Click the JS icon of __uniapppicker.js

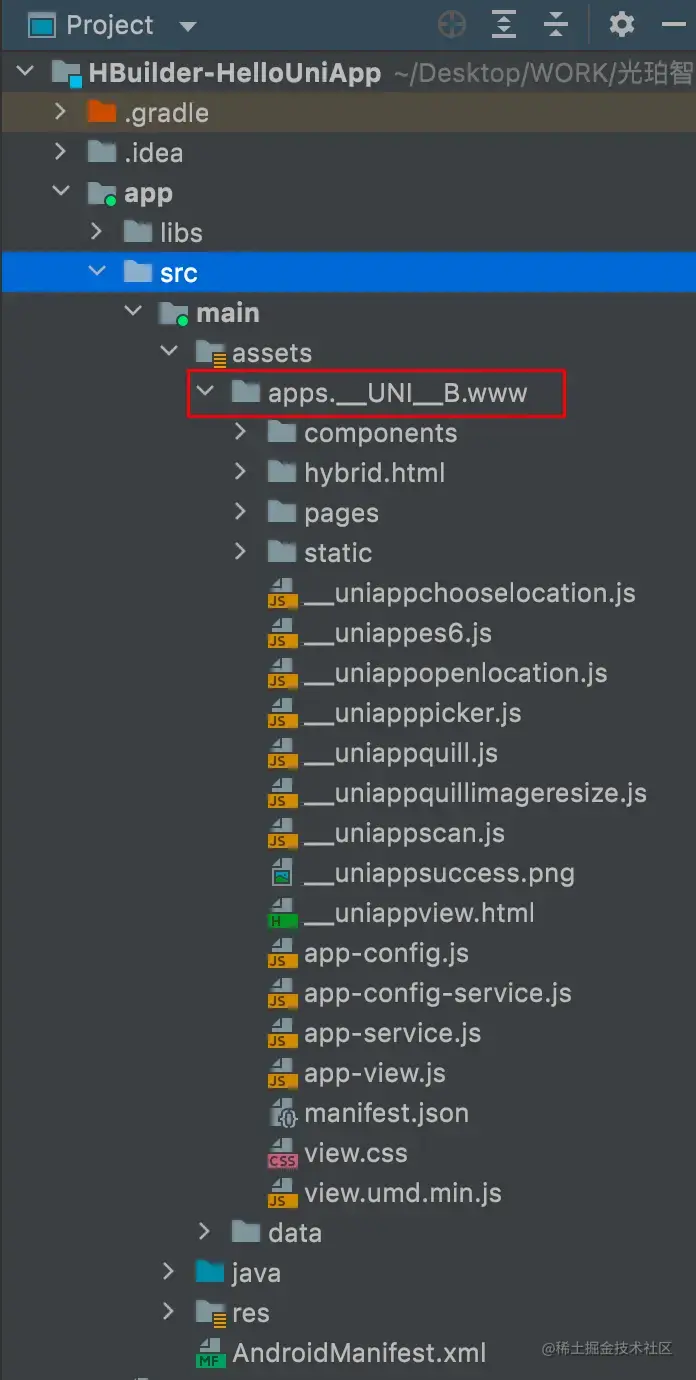282,713
